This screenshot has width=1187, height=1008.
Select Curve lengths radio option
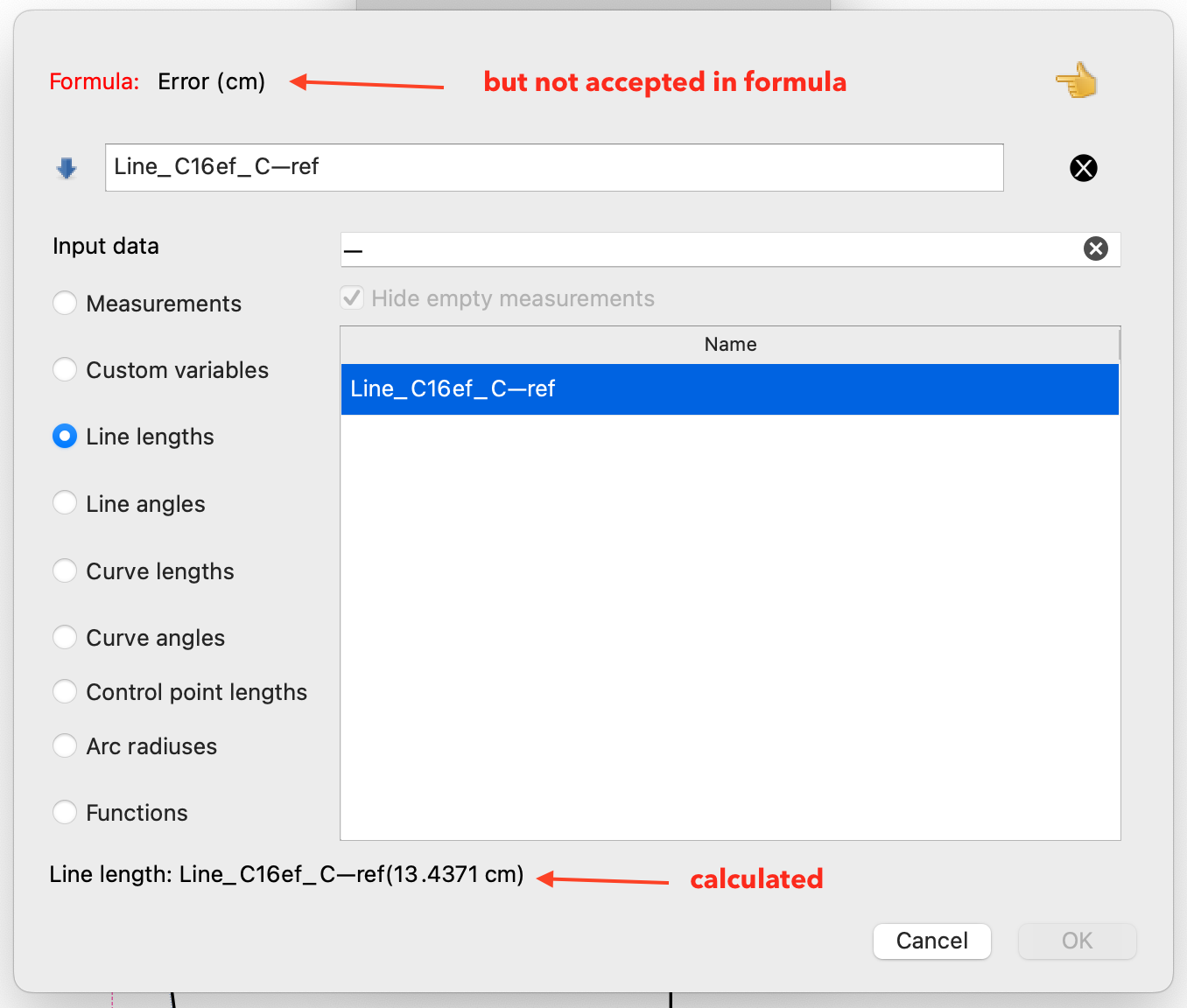point(65,571)
